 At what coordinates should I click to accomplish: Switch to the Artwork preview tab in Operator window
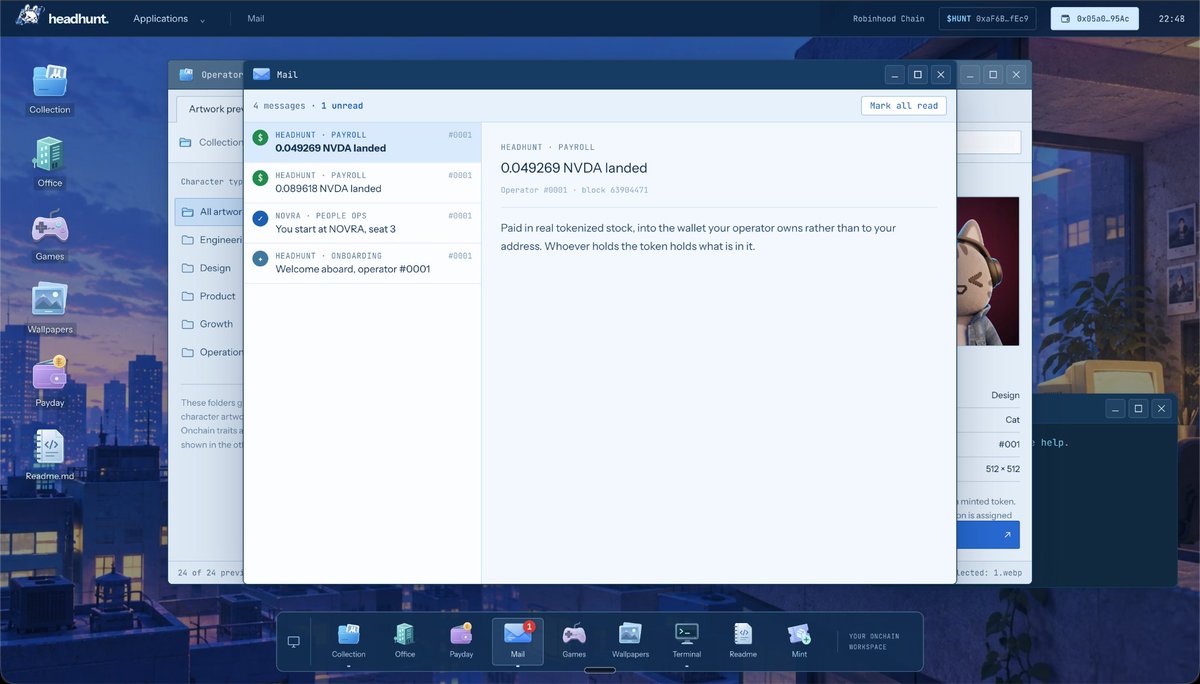coord(210,109)
